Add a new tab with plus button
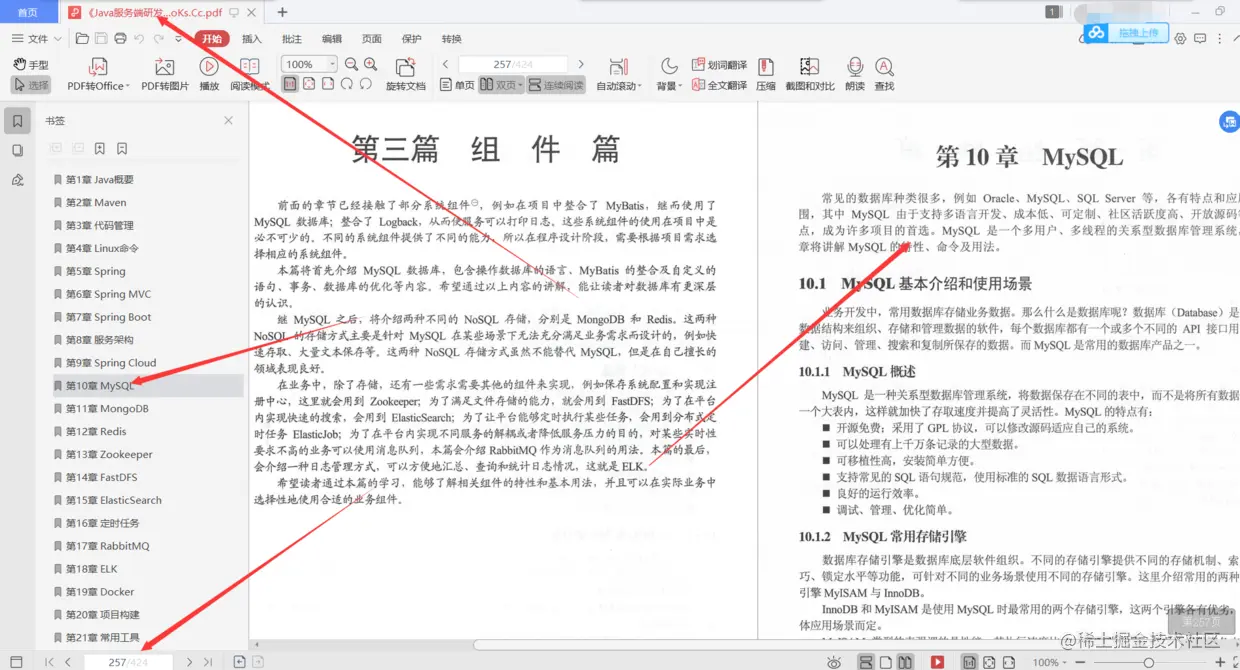The height and width of the screenshot is (670, 1240). [283, 12]
